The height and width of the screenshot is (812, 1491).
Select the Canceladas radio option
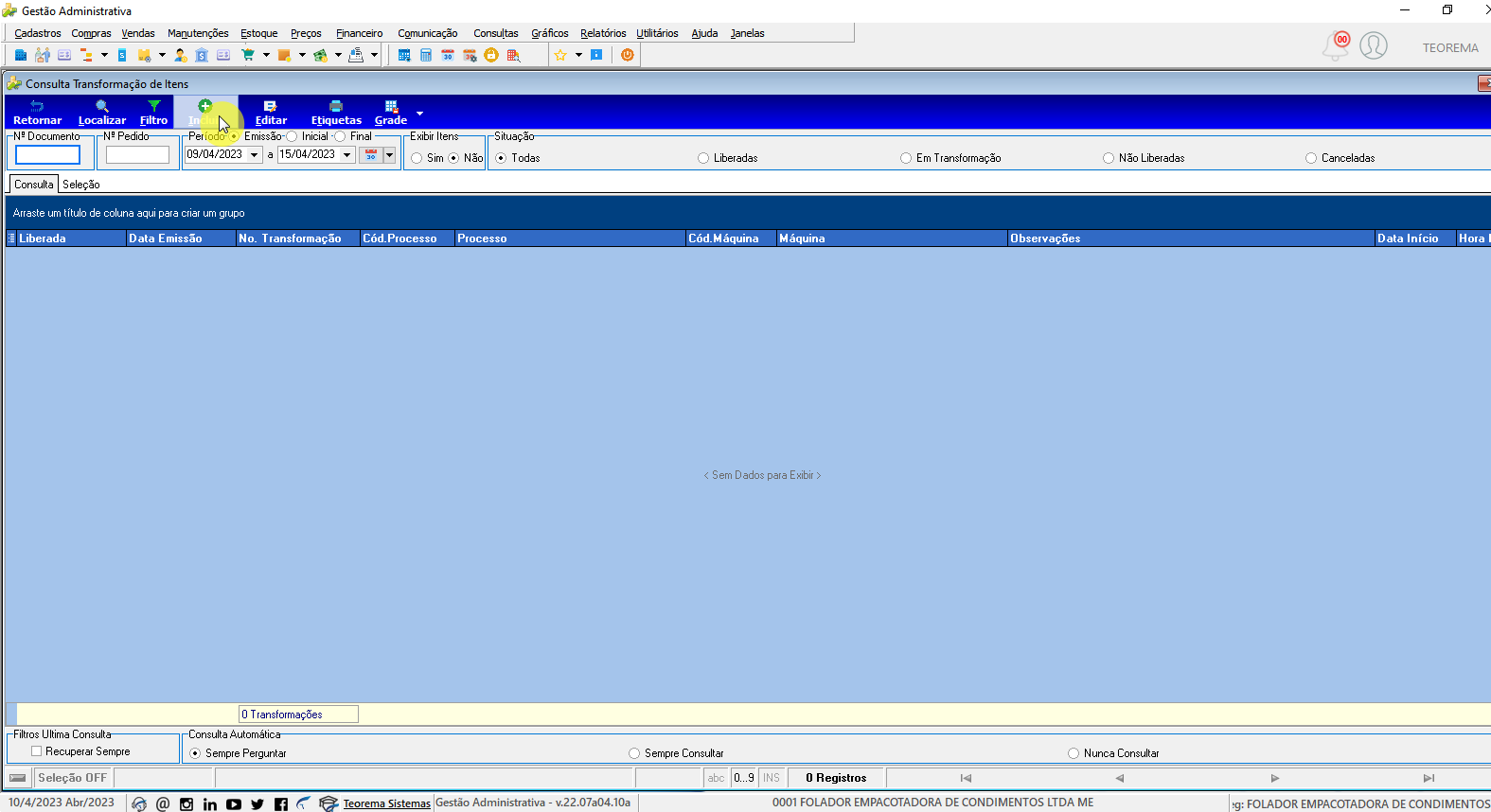point(1311,158)
